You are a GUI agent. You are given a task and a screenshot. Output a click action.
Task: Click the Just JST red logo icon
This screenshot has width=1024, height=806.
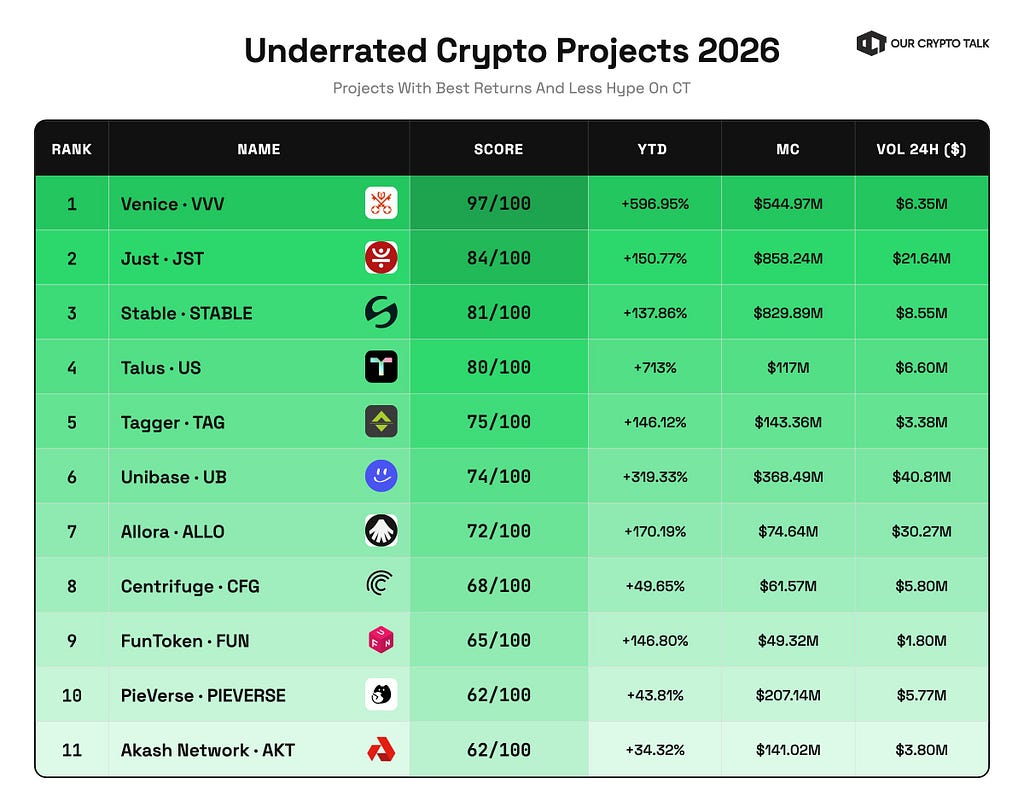coord(381,257)
